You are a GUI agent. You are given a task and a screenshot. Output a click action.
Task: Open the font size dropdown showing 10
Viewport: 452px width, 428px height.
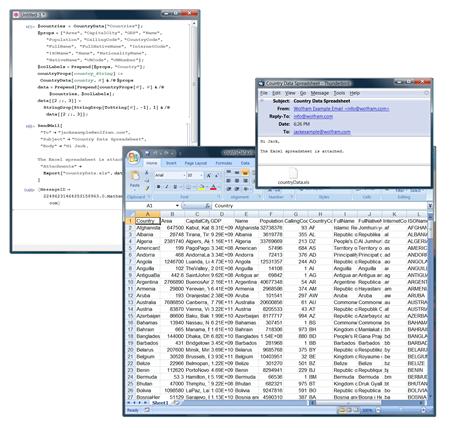[201, 175]
